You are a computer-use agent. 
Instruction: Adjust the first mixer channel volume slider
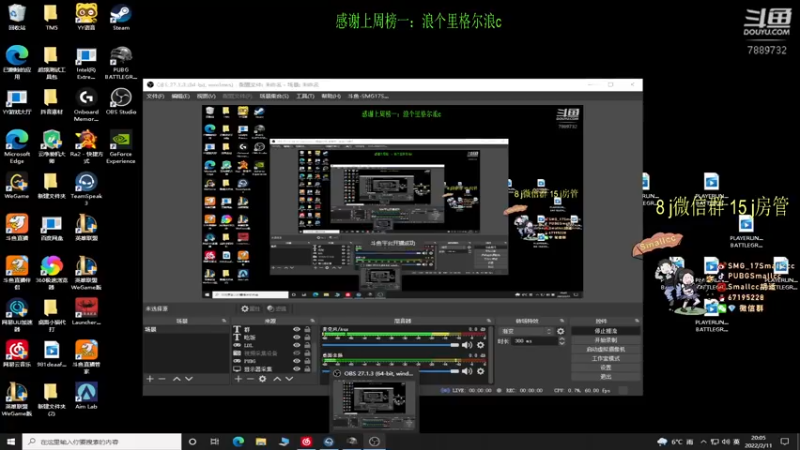(x=391, y=345)
